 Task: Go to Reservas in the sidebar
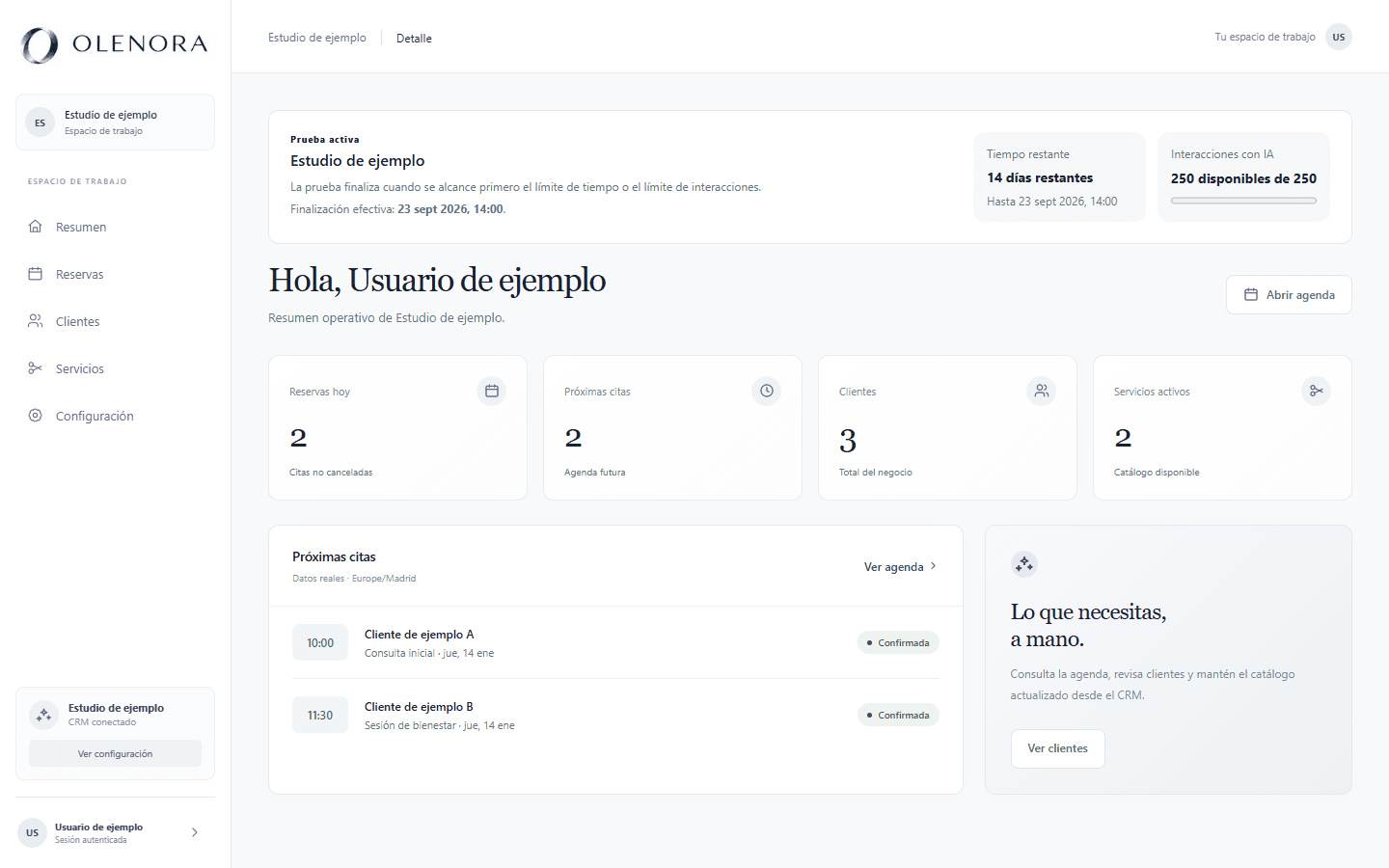(x=116, y=274)
